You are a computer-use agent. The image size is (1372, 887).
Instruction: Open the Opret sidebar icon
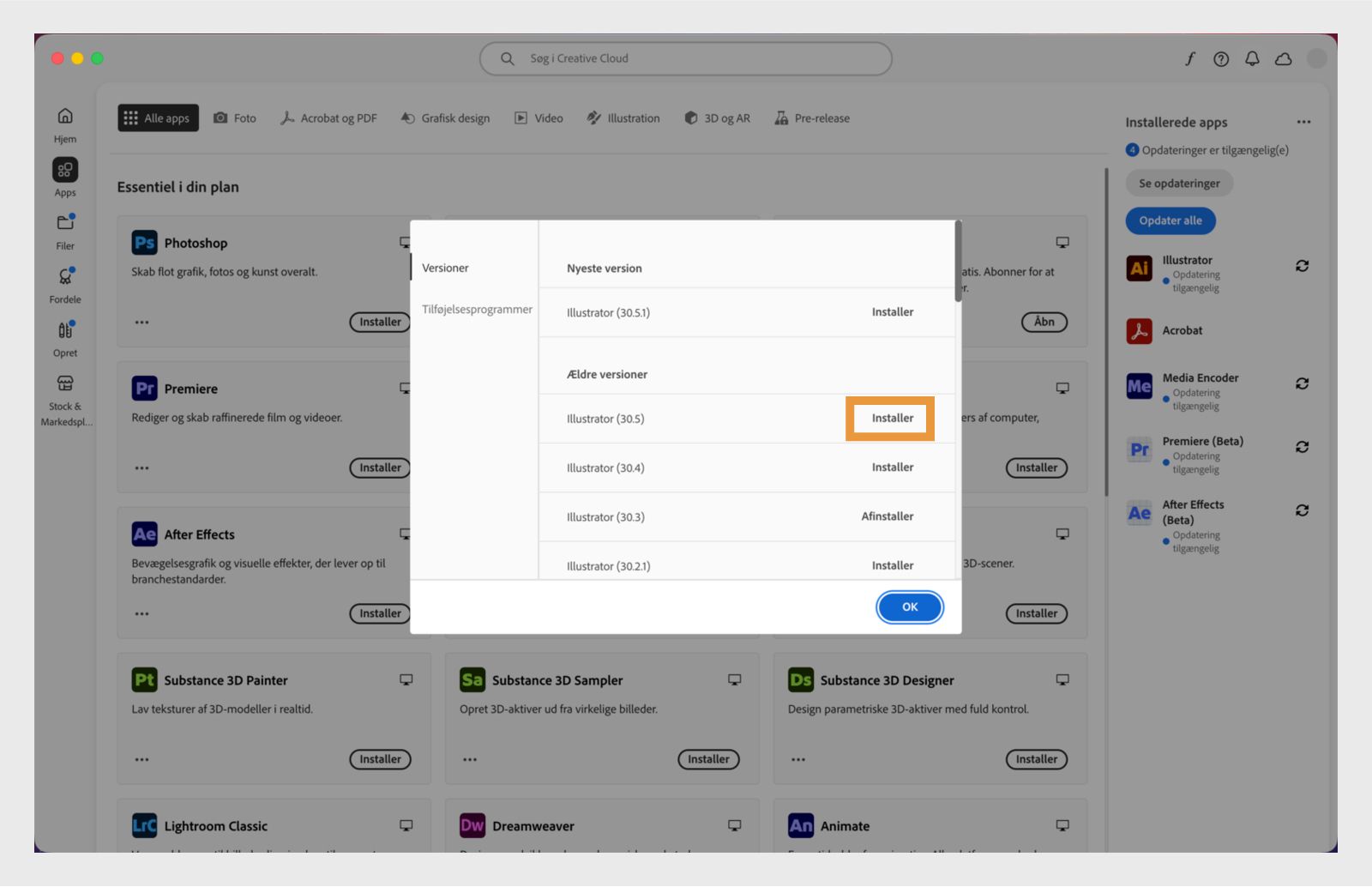click(x=65, y=329)
